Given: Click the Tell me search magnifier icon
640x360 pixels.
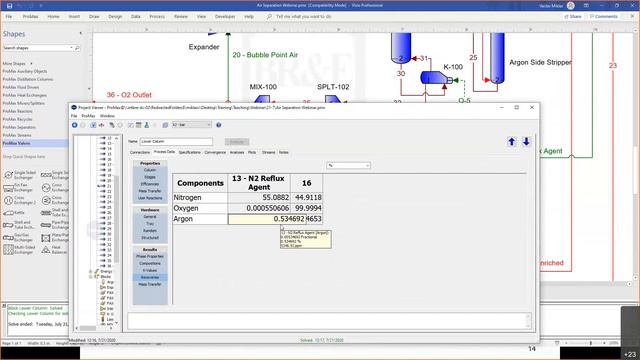Looking at the screenshot, I should click(x=269, y=16).
